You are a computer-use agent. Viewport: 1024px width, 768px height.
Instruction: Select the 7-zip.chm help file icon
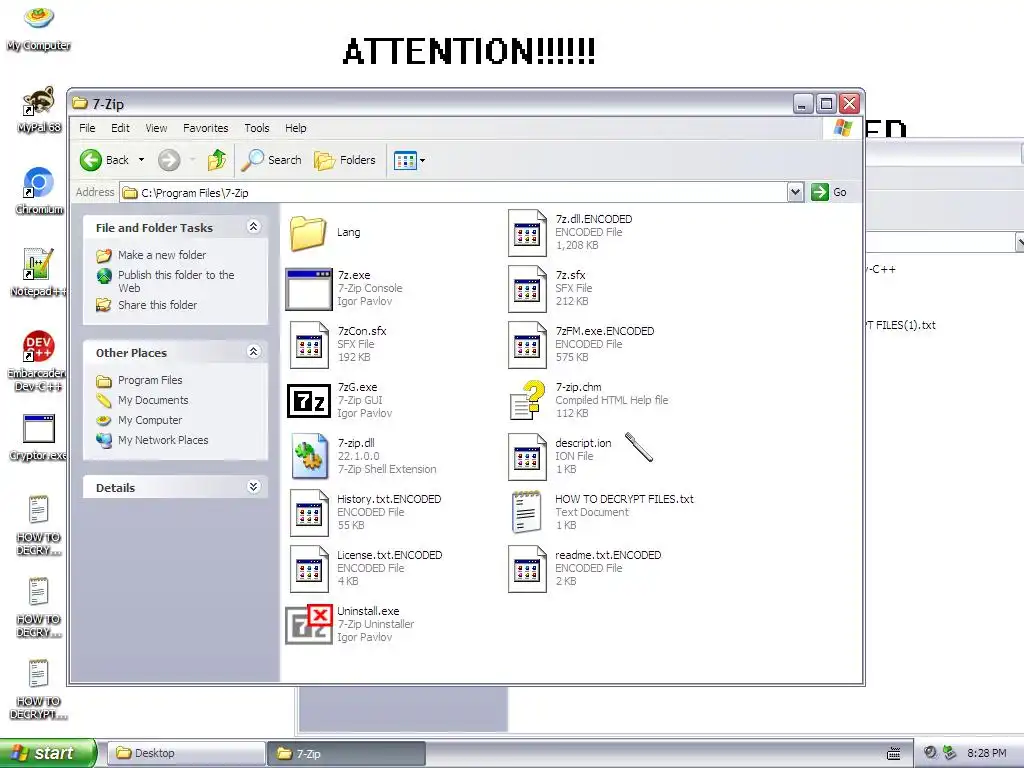point(526,400)
